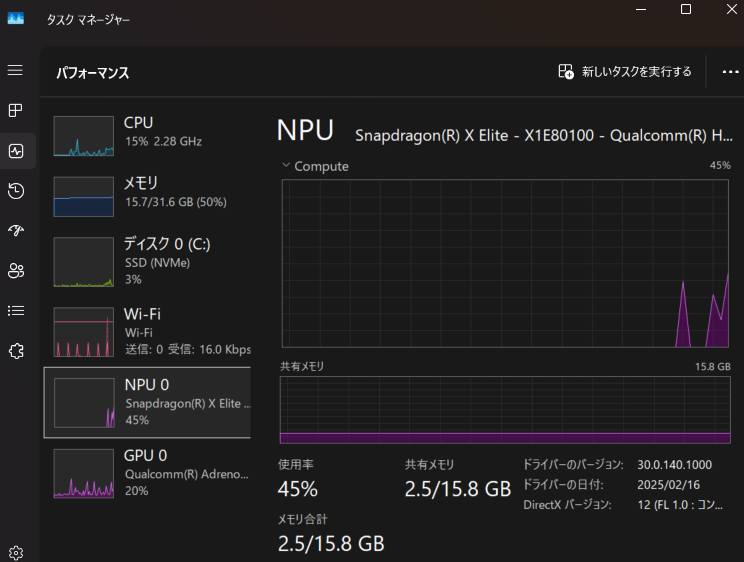Open the App history icon
744x562 pixels.
[x=15, y=191]
